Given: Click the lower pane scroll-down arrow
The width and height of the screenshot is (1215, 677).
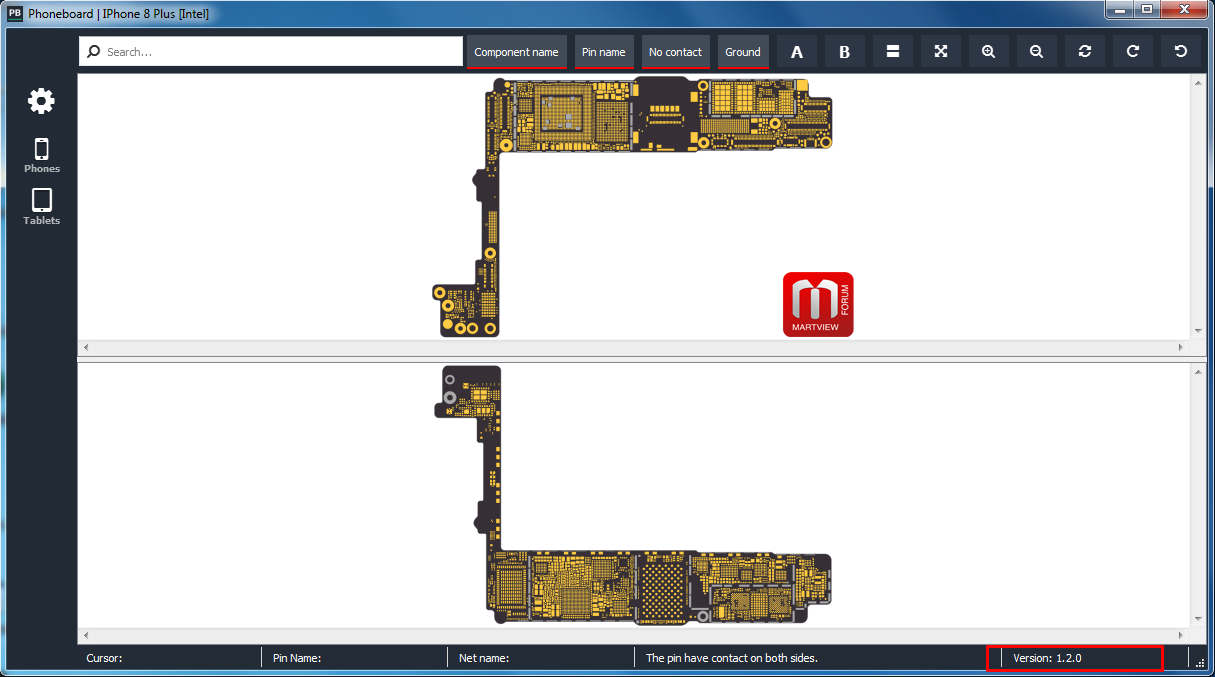Looking at the screenshot, I should point(1198,619).
